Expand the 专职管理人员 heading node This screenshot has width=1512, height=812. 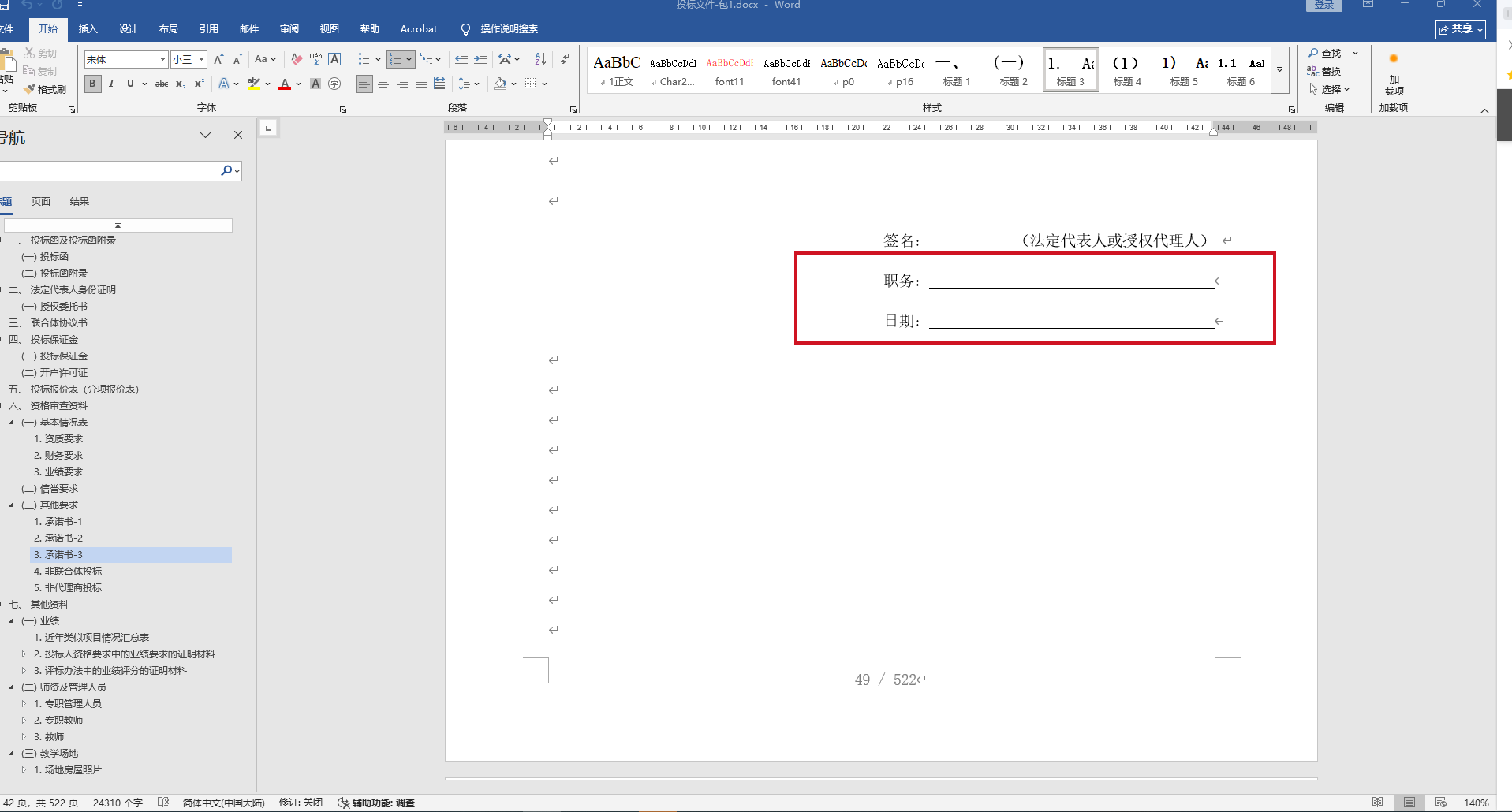[24, 704]
